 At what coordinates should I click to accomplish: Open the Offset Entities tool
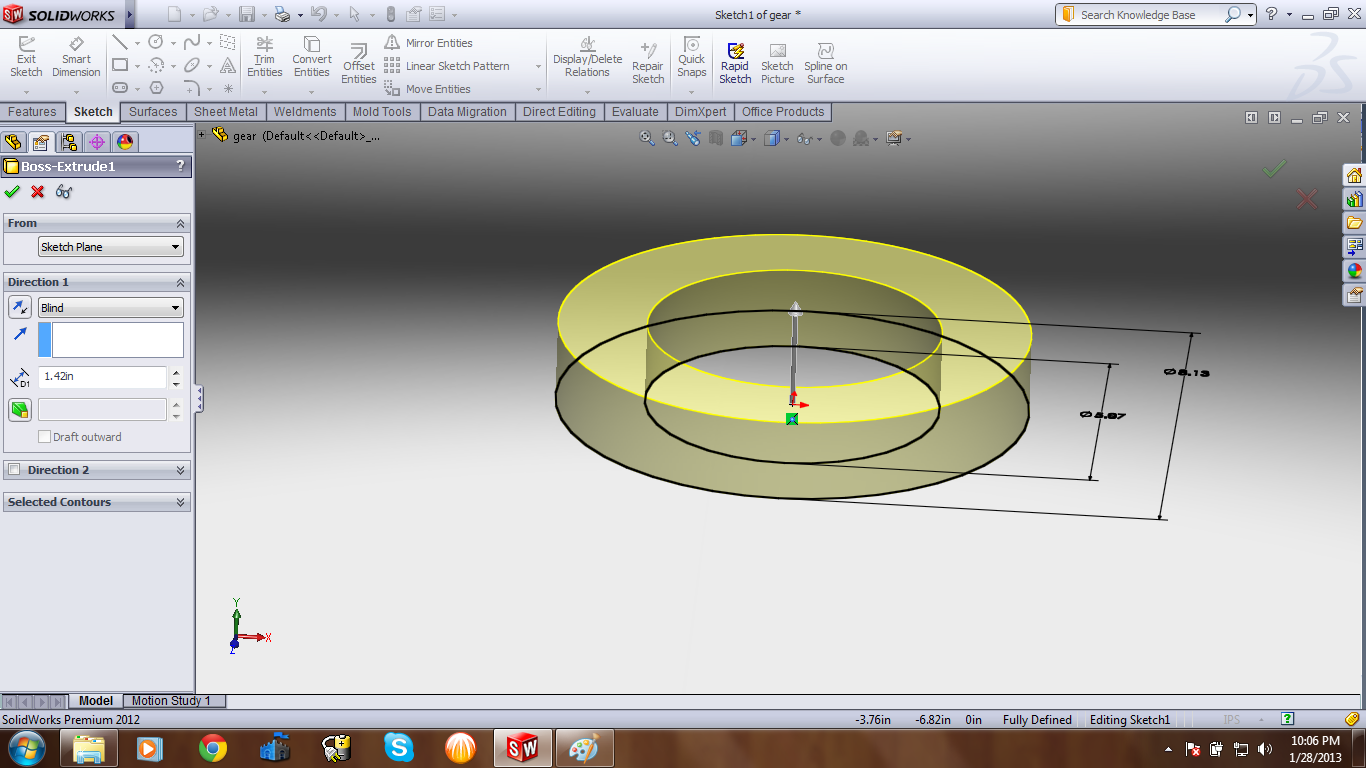[x=358, y=64]
